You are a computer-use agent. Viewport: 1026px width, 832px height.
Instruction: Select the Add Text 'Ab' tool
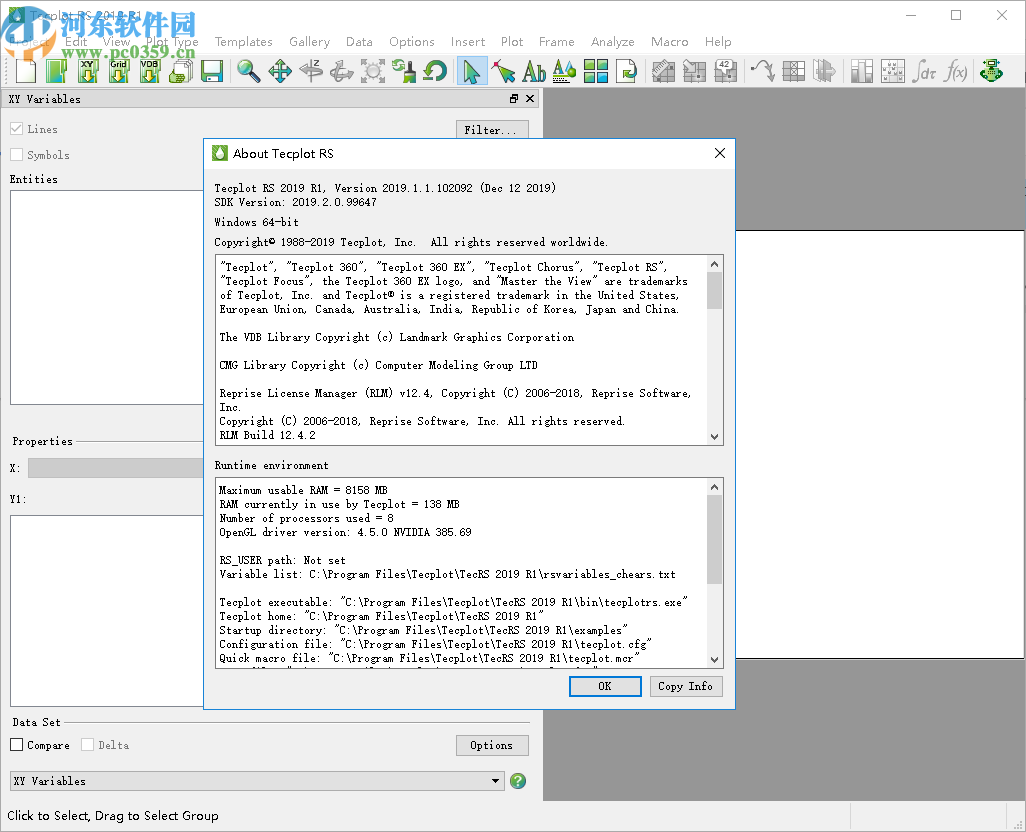[534, 71]
